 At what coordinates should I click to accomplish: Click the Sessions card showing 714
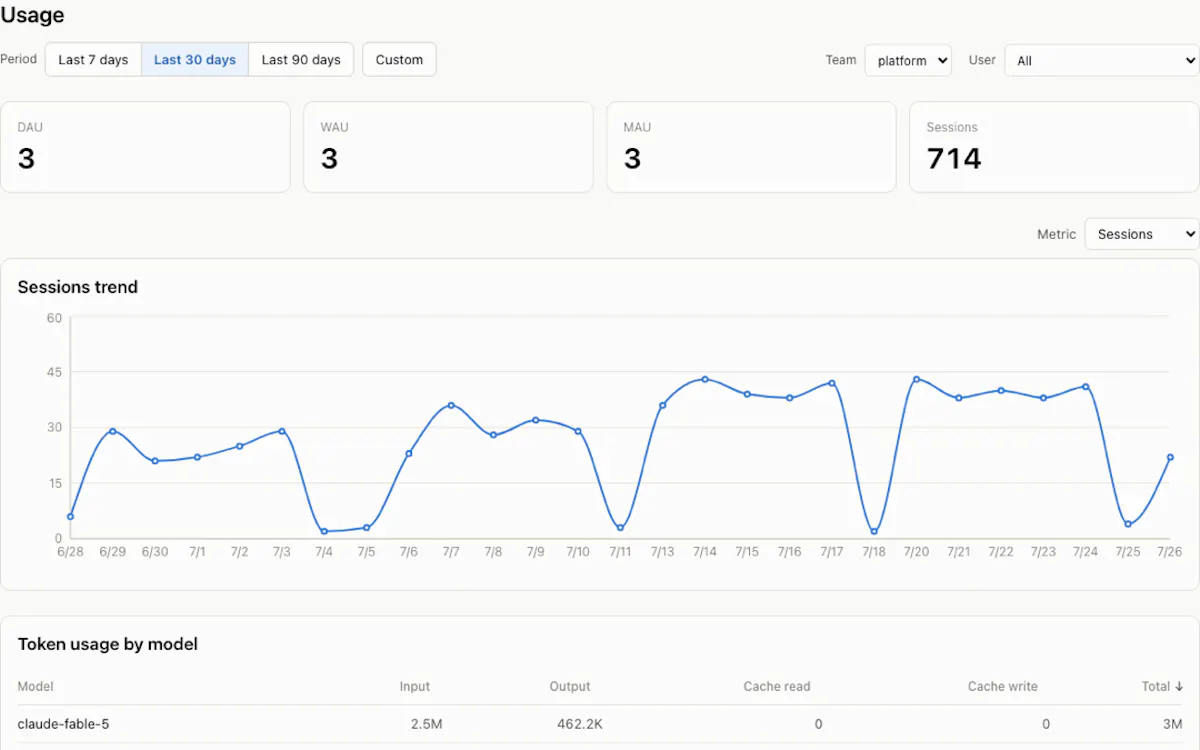coord(1054,147)
